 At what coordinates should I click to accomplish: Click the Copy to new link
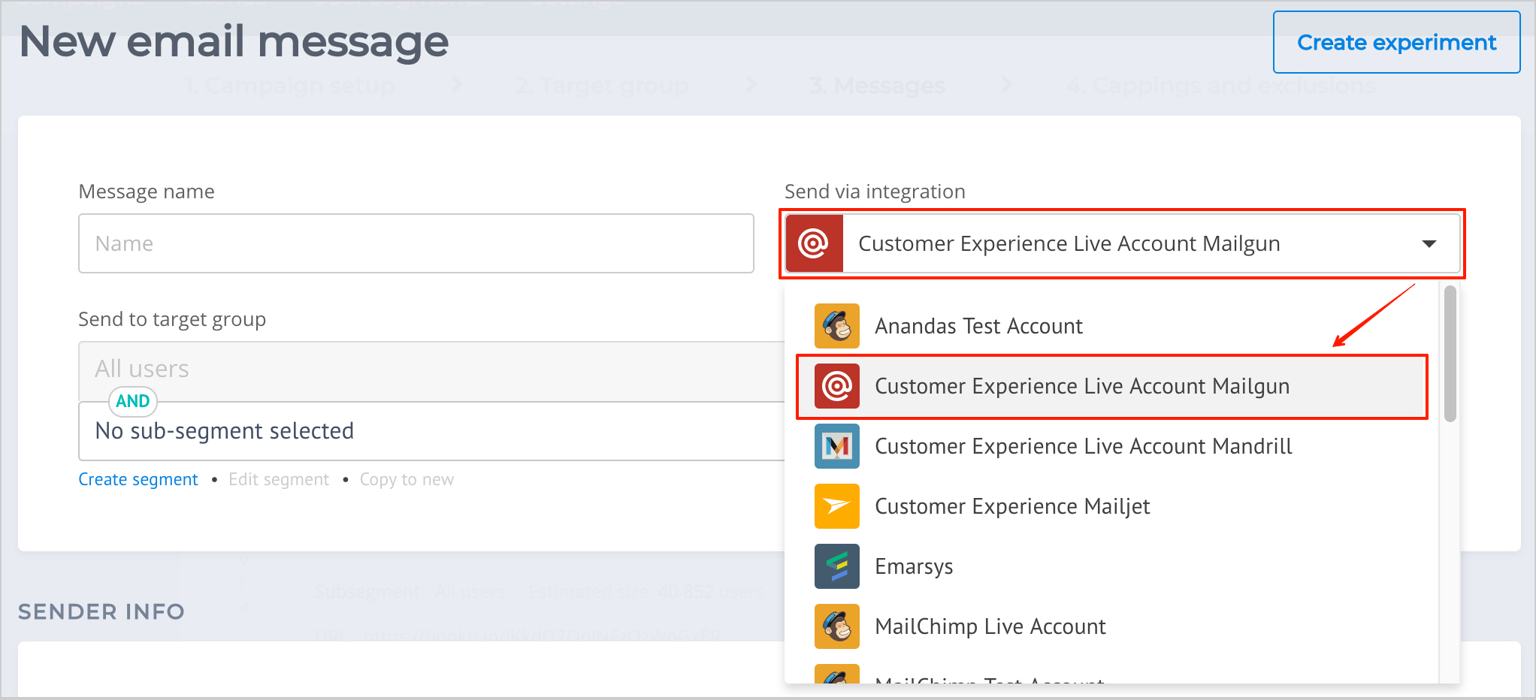(x=407, y=479)
